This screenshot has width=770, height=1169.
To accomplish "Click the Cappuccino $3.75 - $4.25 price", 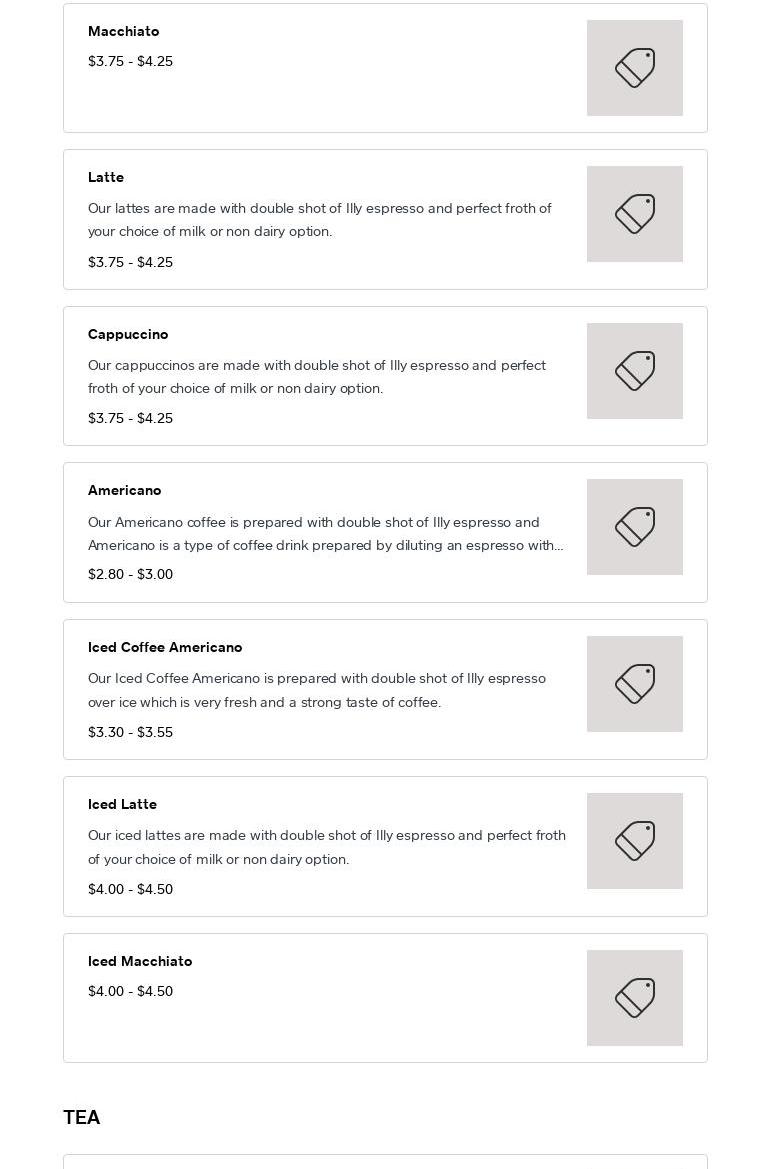I will (130, 418).
